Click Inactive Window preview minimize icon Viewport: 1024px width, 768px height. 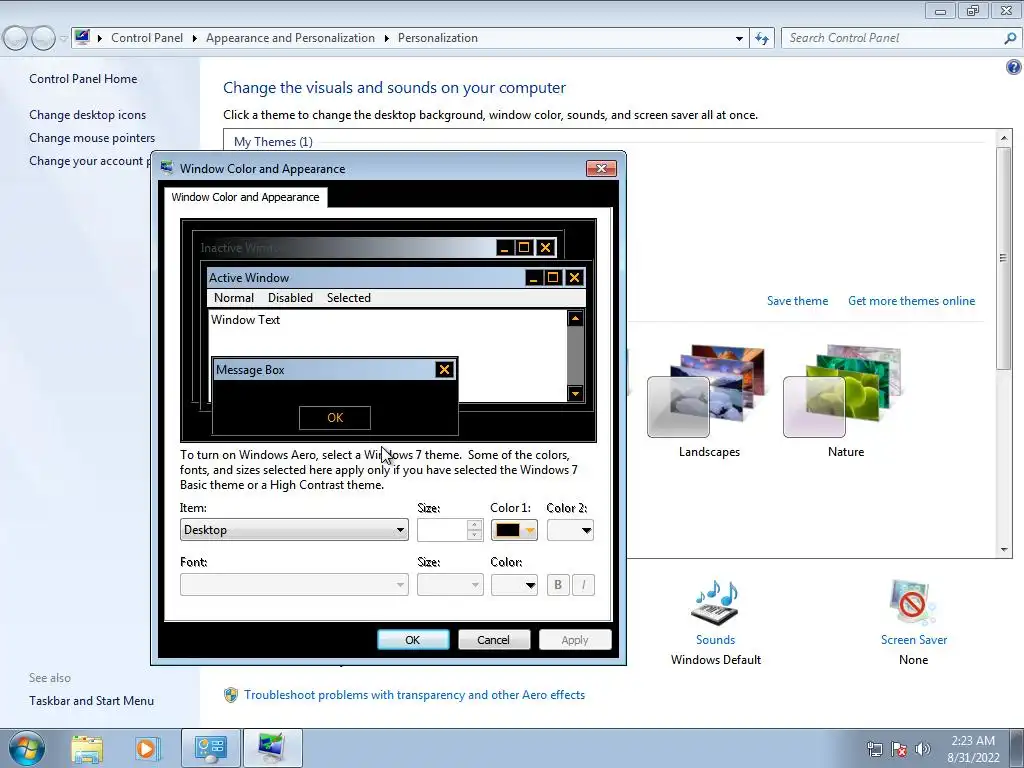pos(504,248)
